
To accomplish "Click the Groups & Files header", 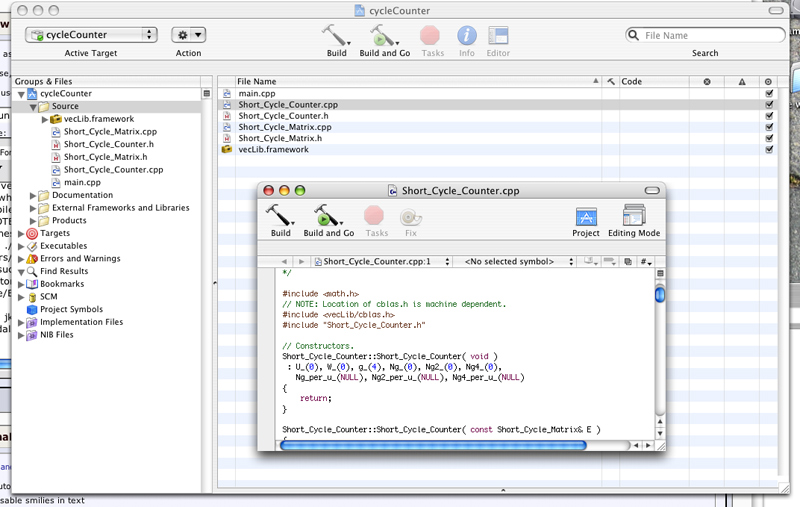I will tap(106, 82).
